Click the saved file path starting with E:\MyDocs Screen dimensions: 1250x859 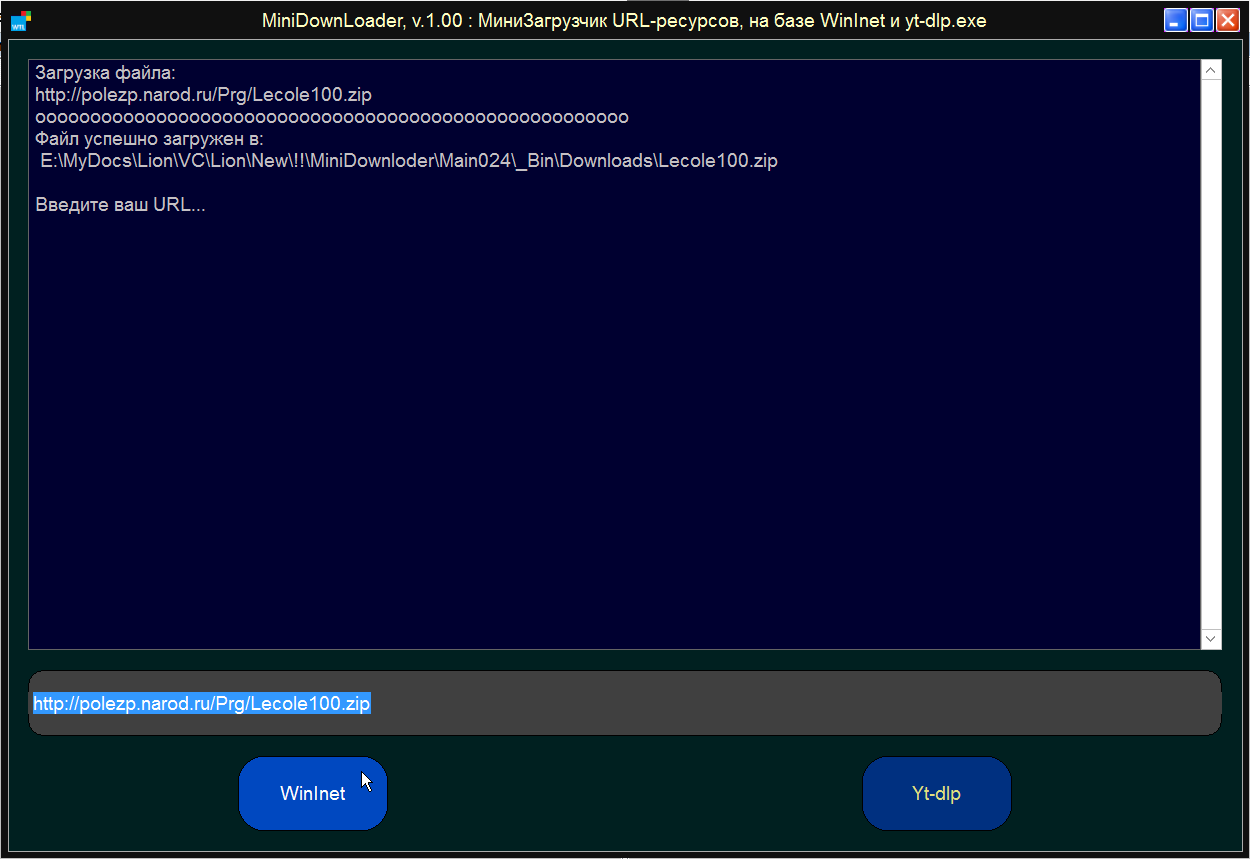pos(408,161)
